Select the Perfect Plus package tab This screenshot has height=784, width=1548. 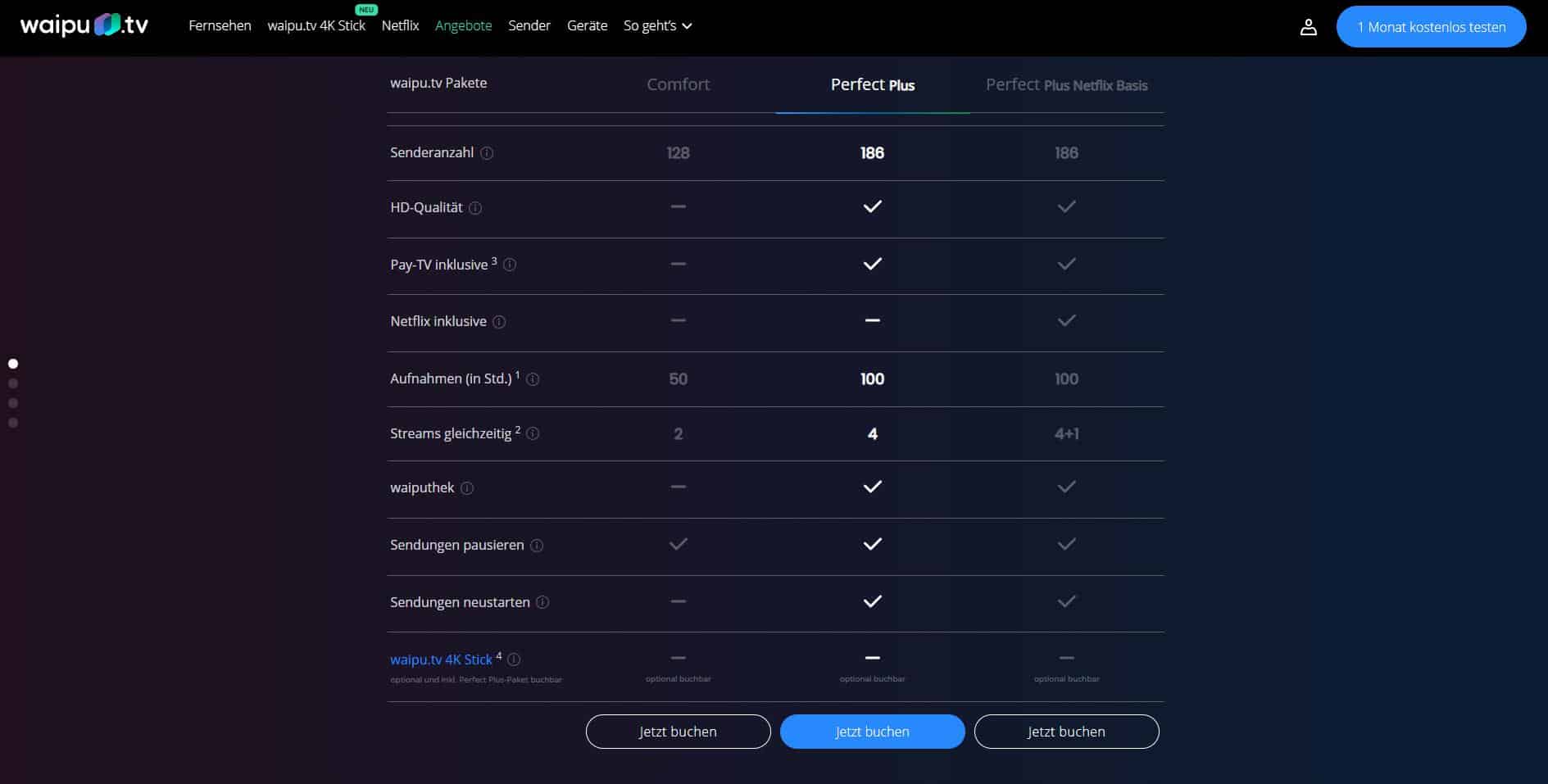pyautogui.click(x=873, y=84)
